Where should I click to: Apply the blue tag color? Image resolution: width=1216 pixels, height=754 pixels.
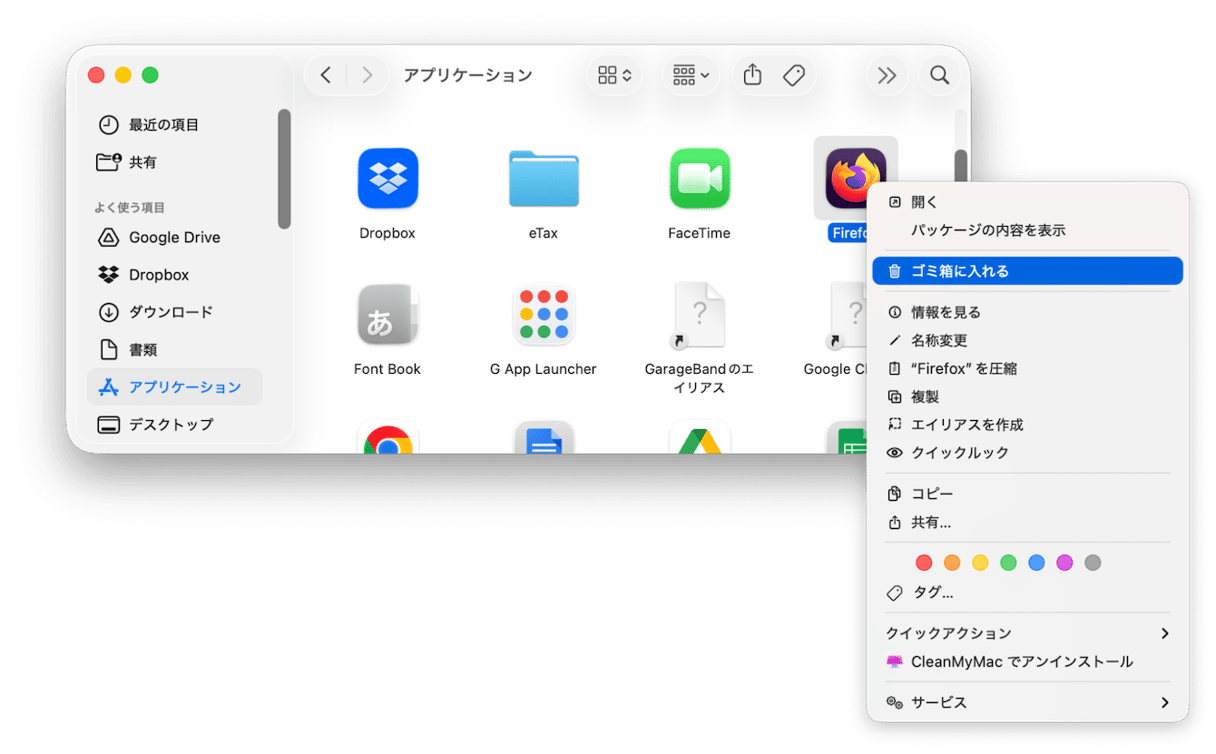coord(1037,563)
